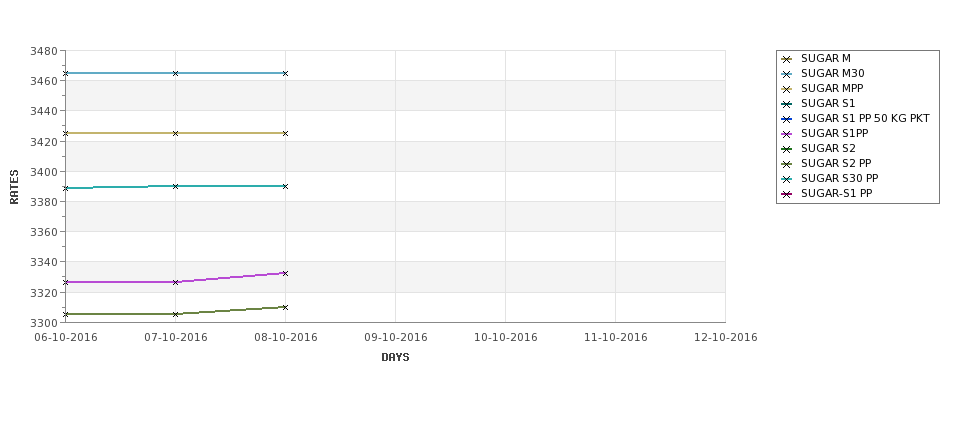975x429 pixels.
Task: Click the RATES axis title
Action: tap(14, 187)
